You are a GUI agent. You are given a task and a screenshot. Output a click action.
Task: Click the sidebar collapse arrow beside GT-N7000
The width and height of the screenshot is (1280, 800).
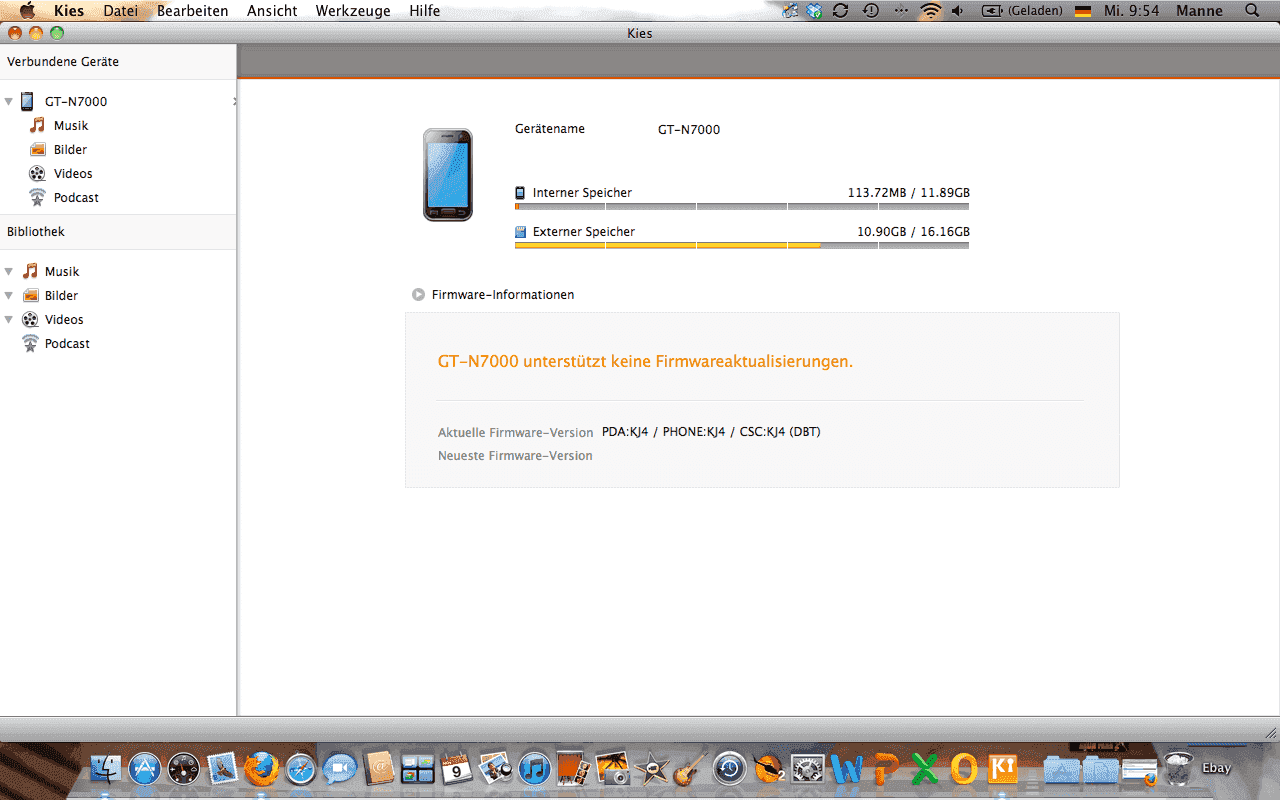pos(234,101)
